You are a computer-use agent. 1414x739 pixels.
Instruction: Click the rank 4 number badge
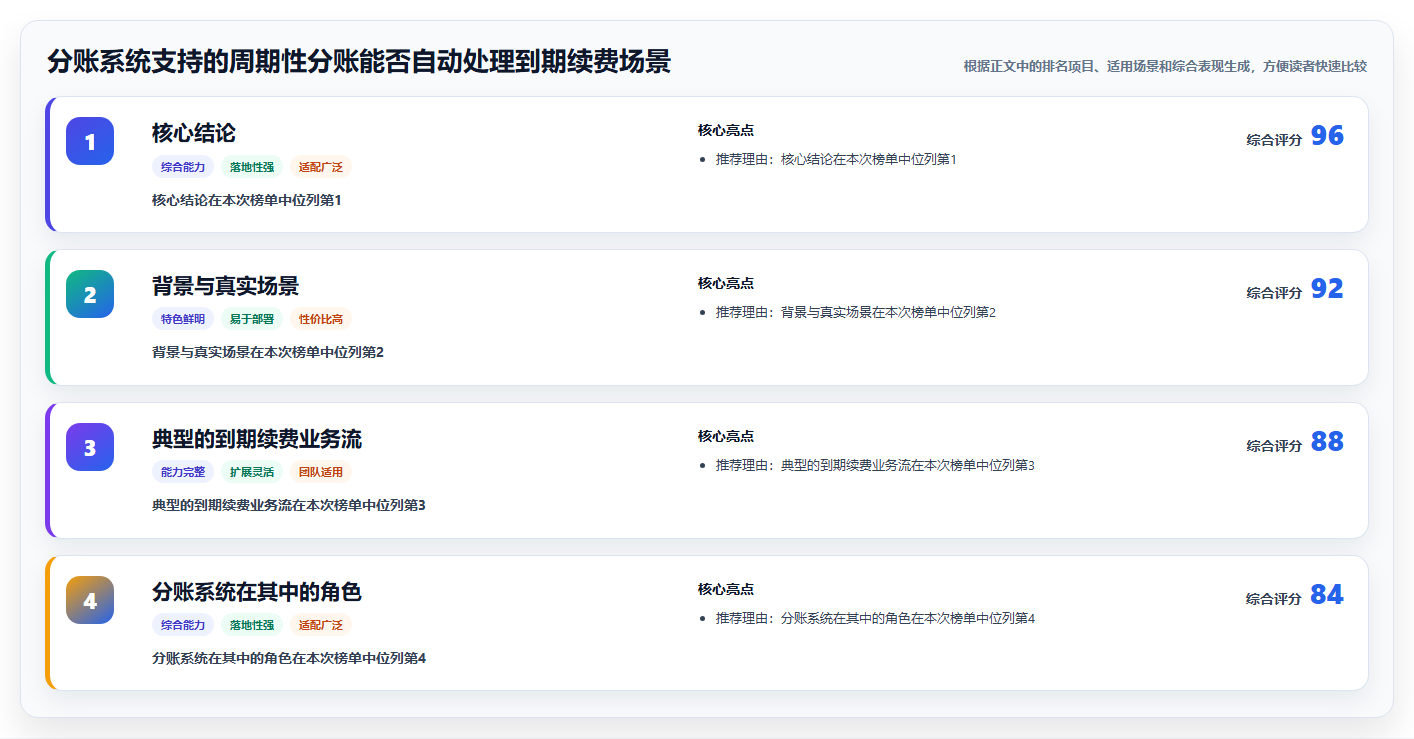click(x=90, y=600)
